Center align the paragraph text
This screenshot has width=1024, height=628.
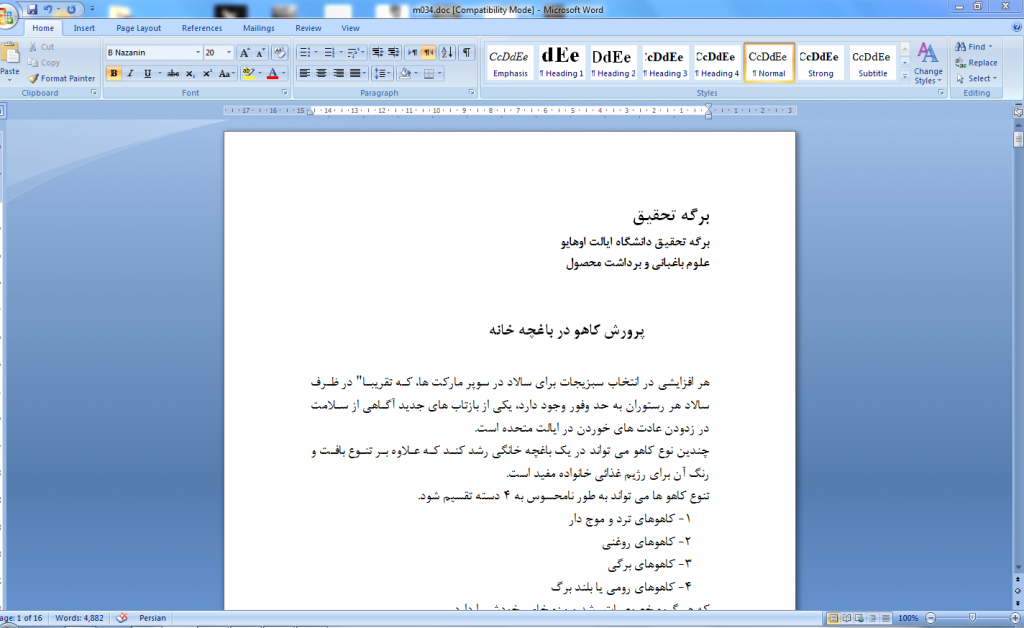tap(321, 73)
